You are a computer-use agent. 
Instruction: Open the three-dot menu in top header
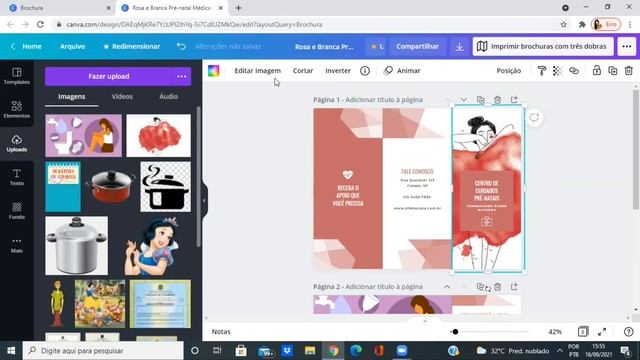coord(627,47)
